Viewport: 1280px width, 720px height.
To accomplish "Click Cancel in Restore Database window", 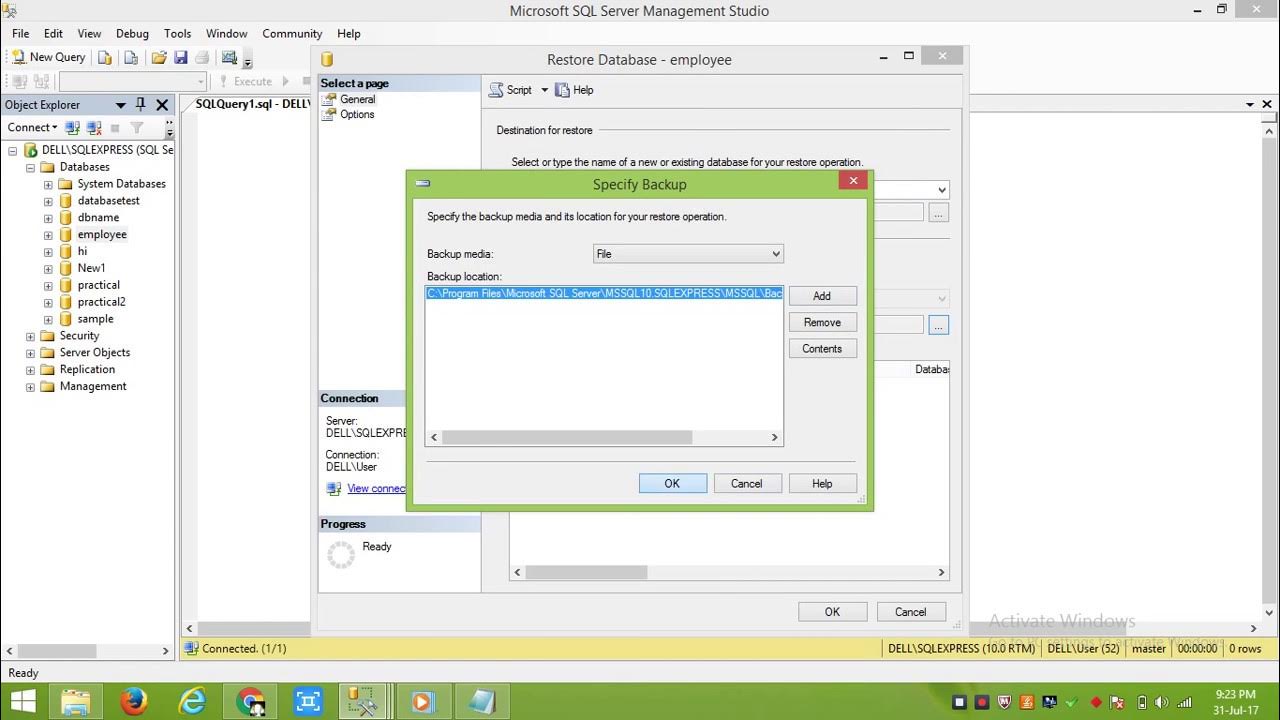I will point(910,612).
